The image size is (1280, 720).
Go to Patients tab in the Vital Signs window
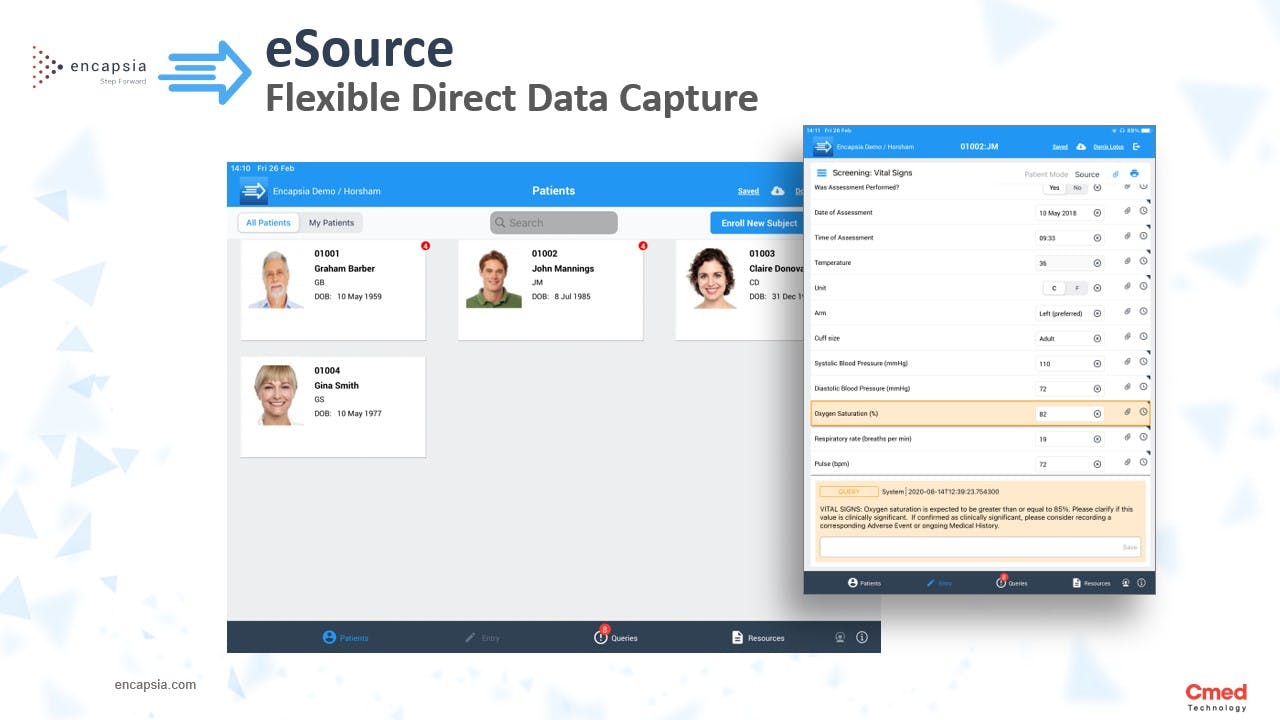pos(864,583)
